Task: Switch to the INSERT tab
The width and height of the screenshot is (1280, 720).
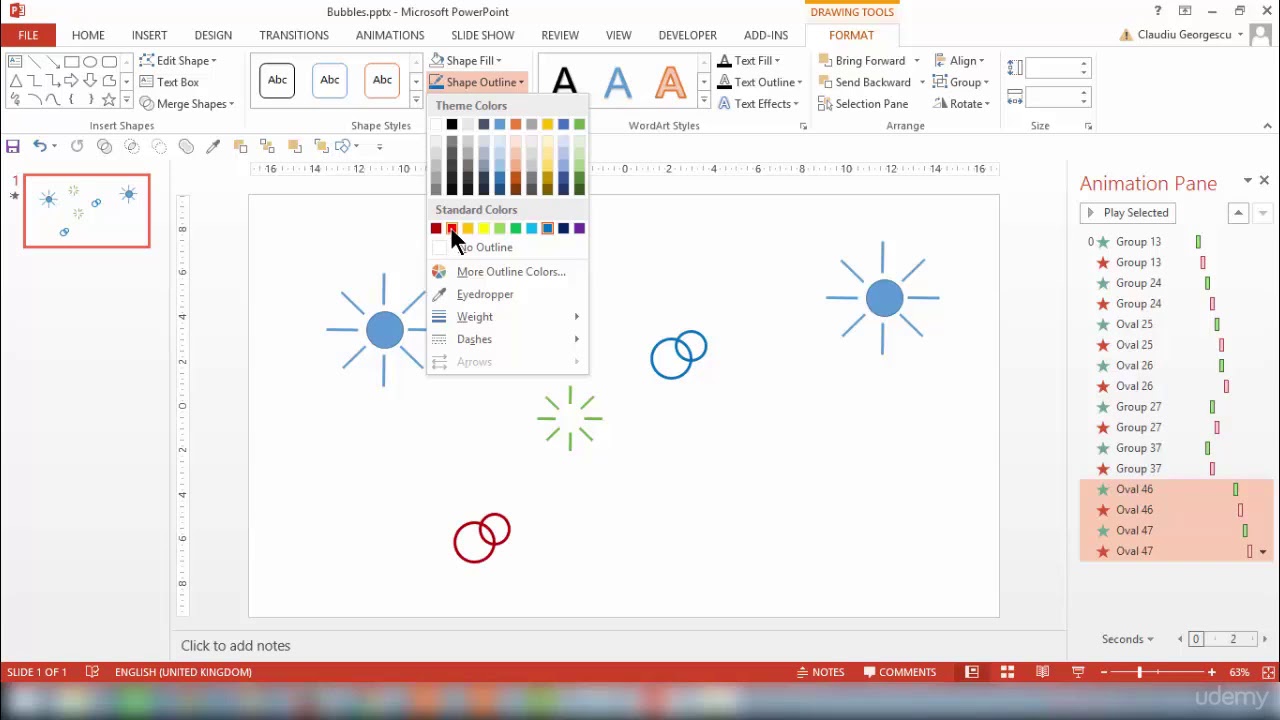Action: click(x=149, y=35)
